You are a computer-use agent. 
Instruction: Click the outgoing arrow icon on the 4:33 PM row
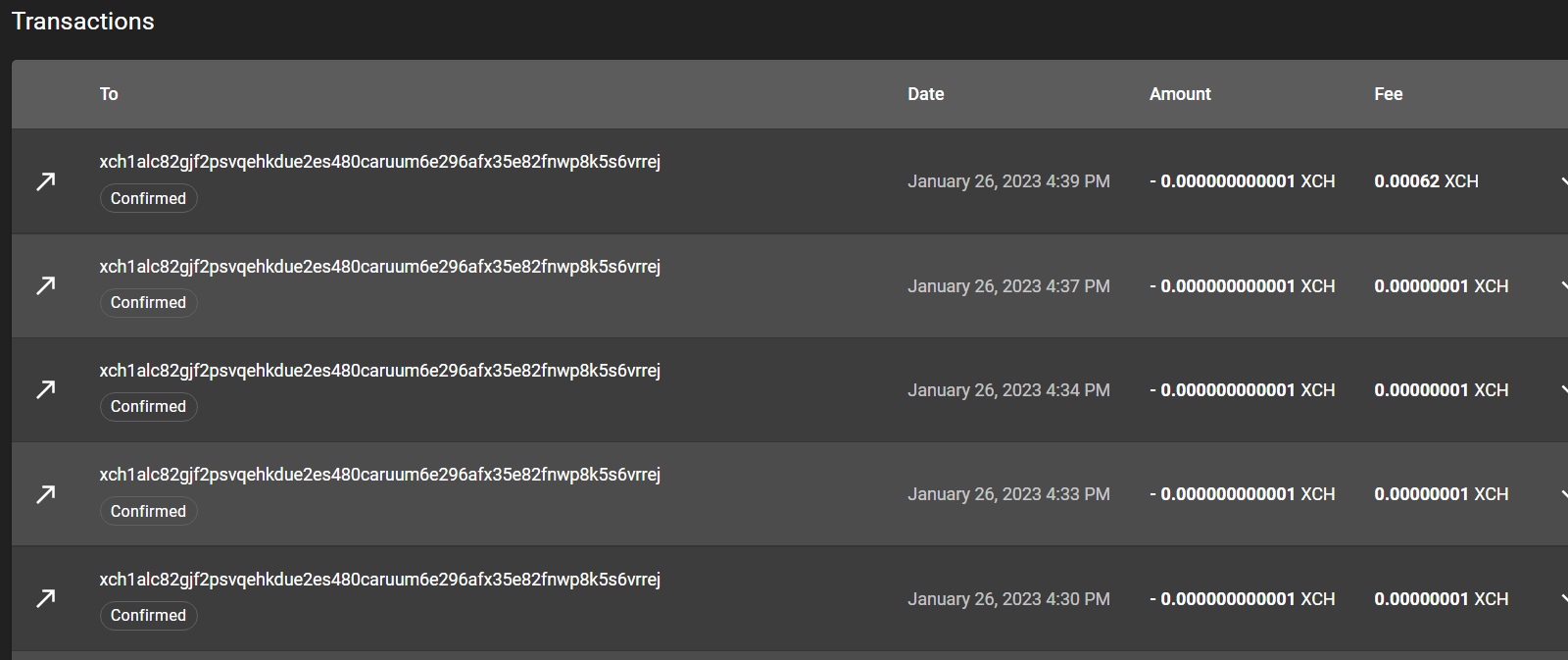pyautogui.click(x=45, y=493)
